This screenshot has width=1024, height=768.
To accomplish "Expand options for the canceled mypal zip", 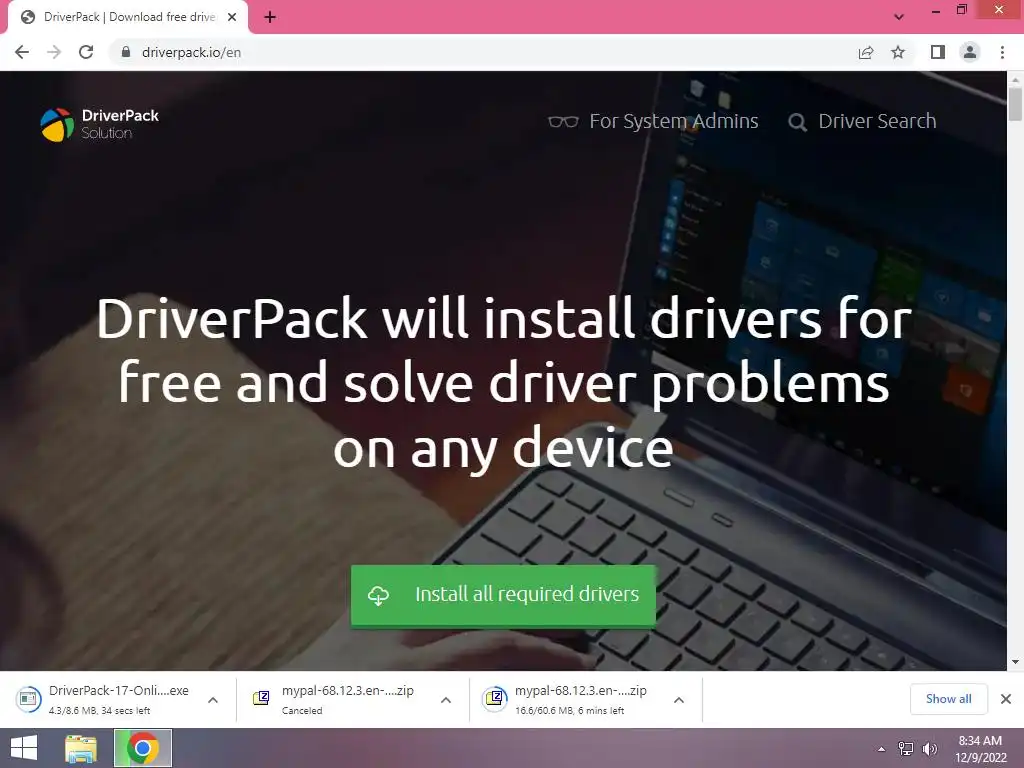I will coord(446,699).
